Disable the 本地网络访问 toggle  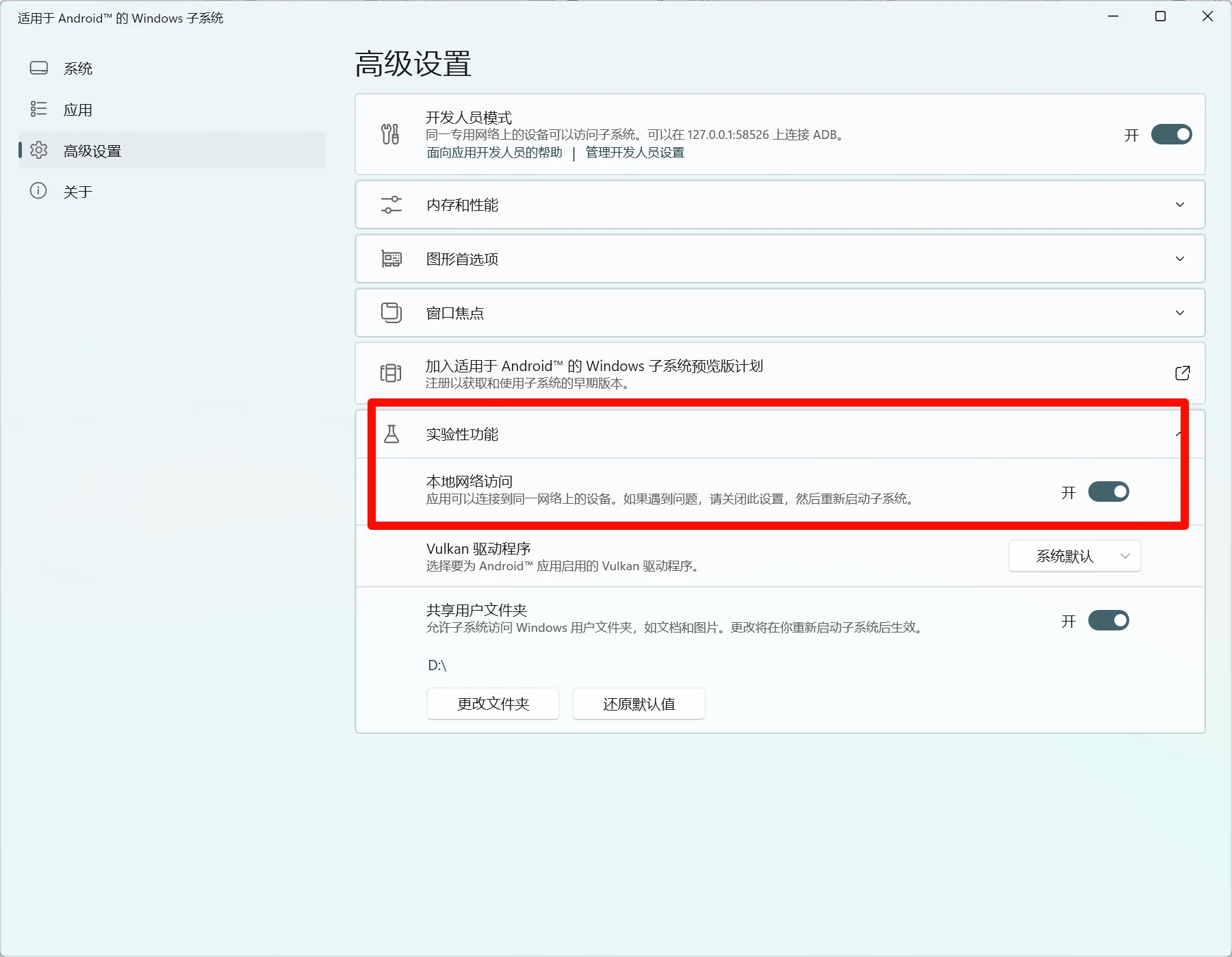point(1108,492)
